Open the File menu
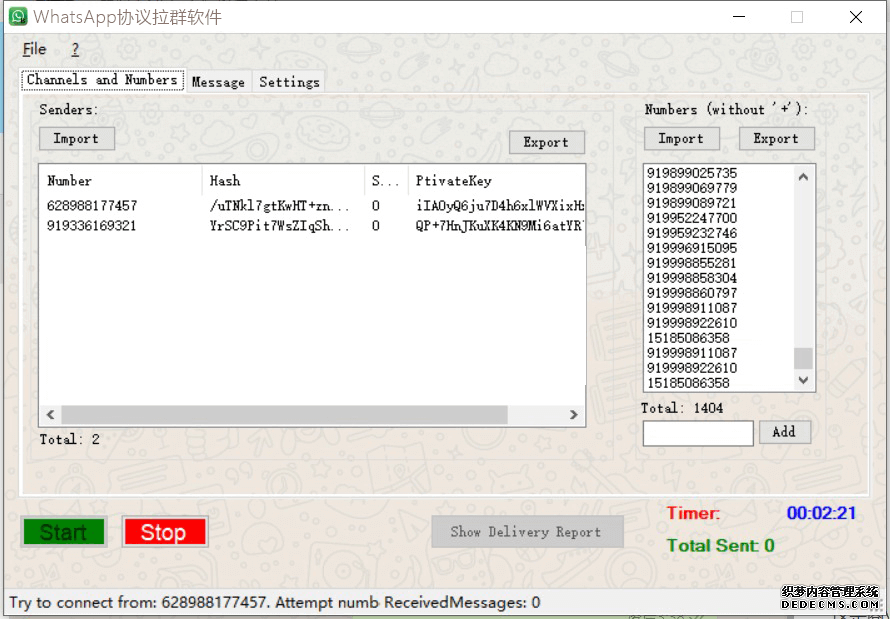This screenshot has height=619, width=890. click(34, 49)
